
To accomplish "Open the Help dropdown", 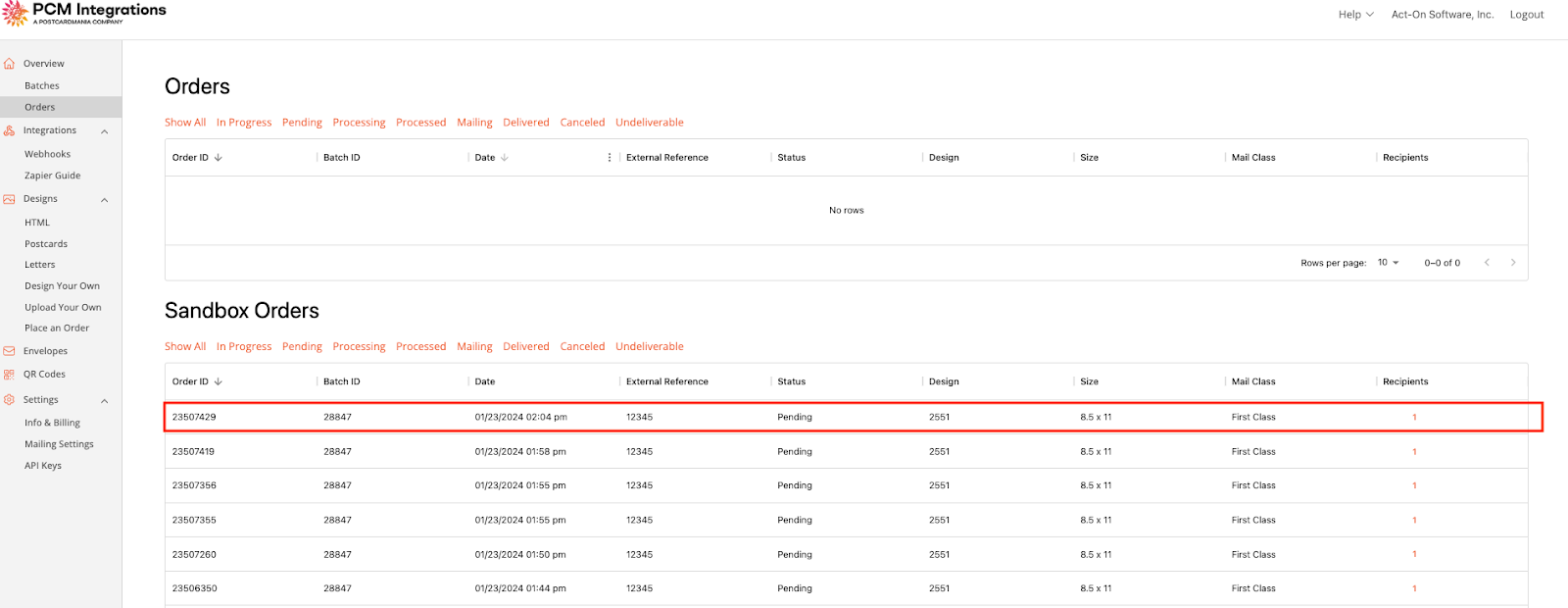I will [1355, 15].
